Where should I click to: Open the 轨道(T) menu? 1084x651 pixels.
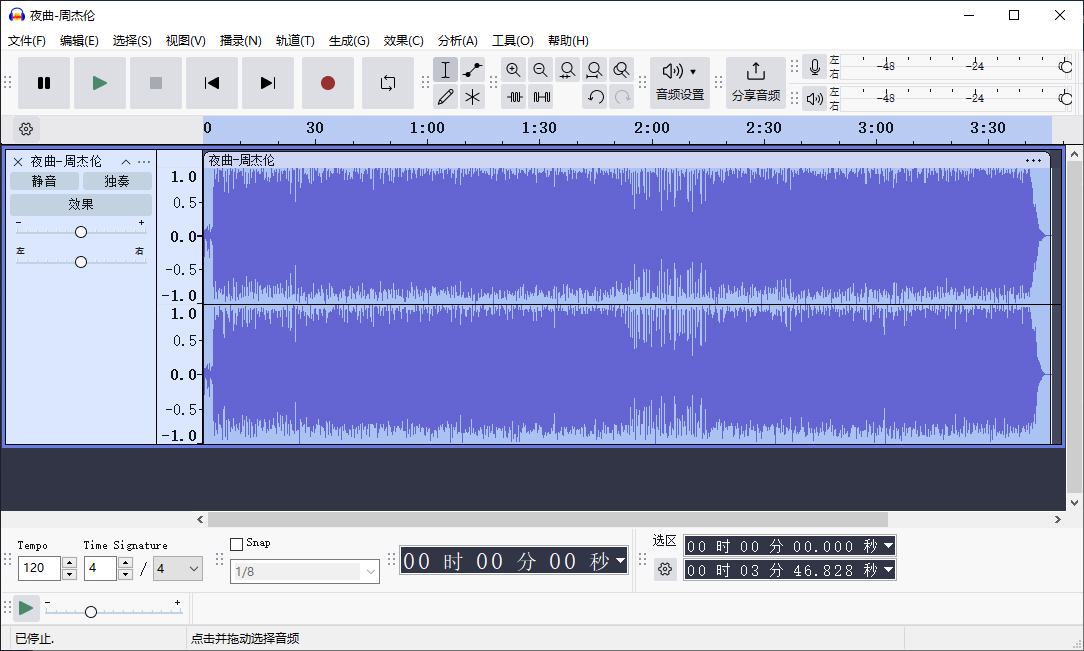[295, 41]
